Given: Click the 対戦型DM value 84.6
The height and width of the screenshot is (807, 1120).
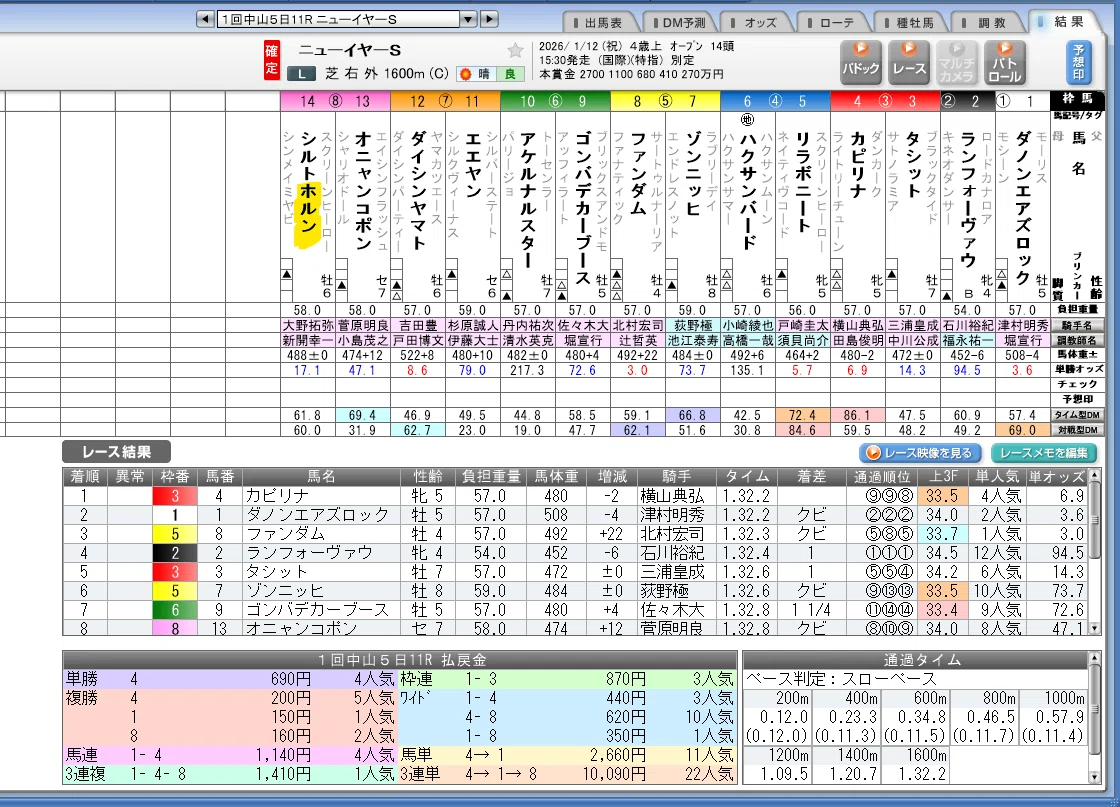Looking at the screenshot, I should (802, 430).
